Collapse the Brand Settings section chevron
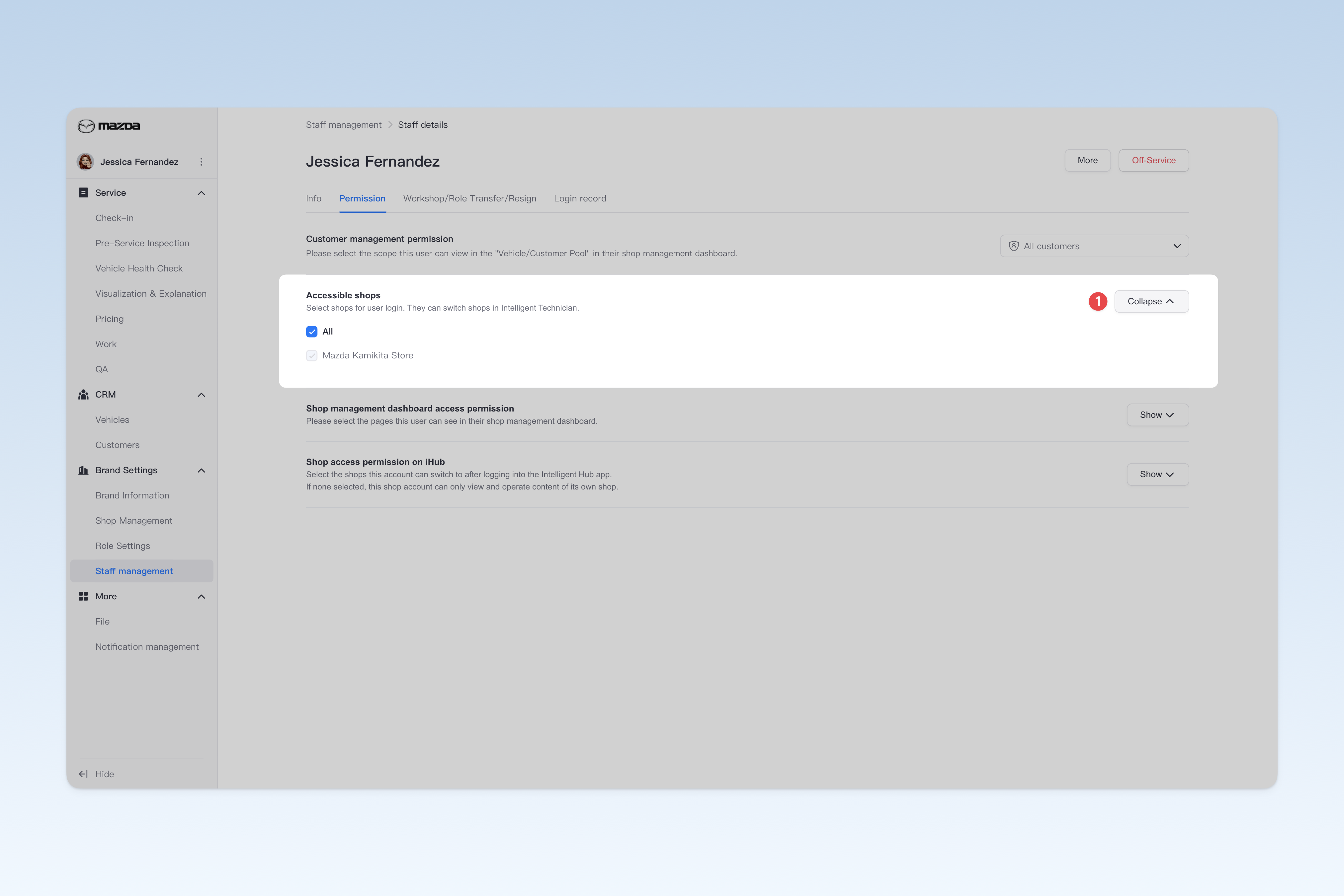The height and width of the screenshot is (896, 1344). 201,470
